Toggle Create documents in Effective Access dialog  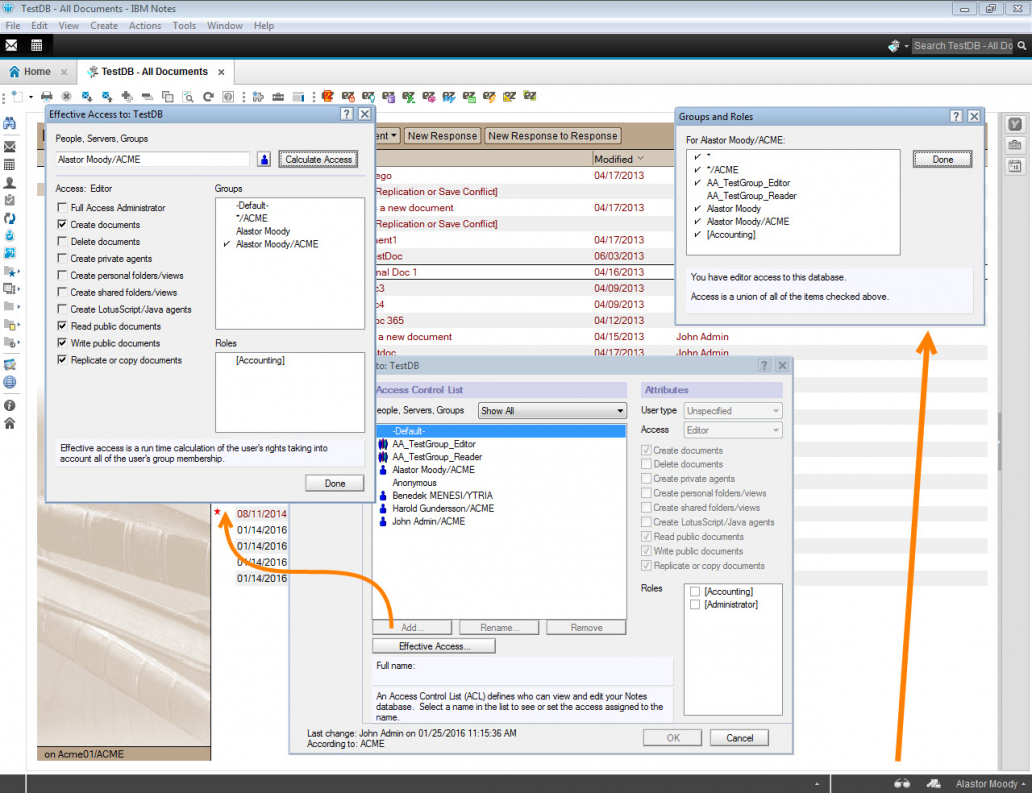(x=63, y=224)
